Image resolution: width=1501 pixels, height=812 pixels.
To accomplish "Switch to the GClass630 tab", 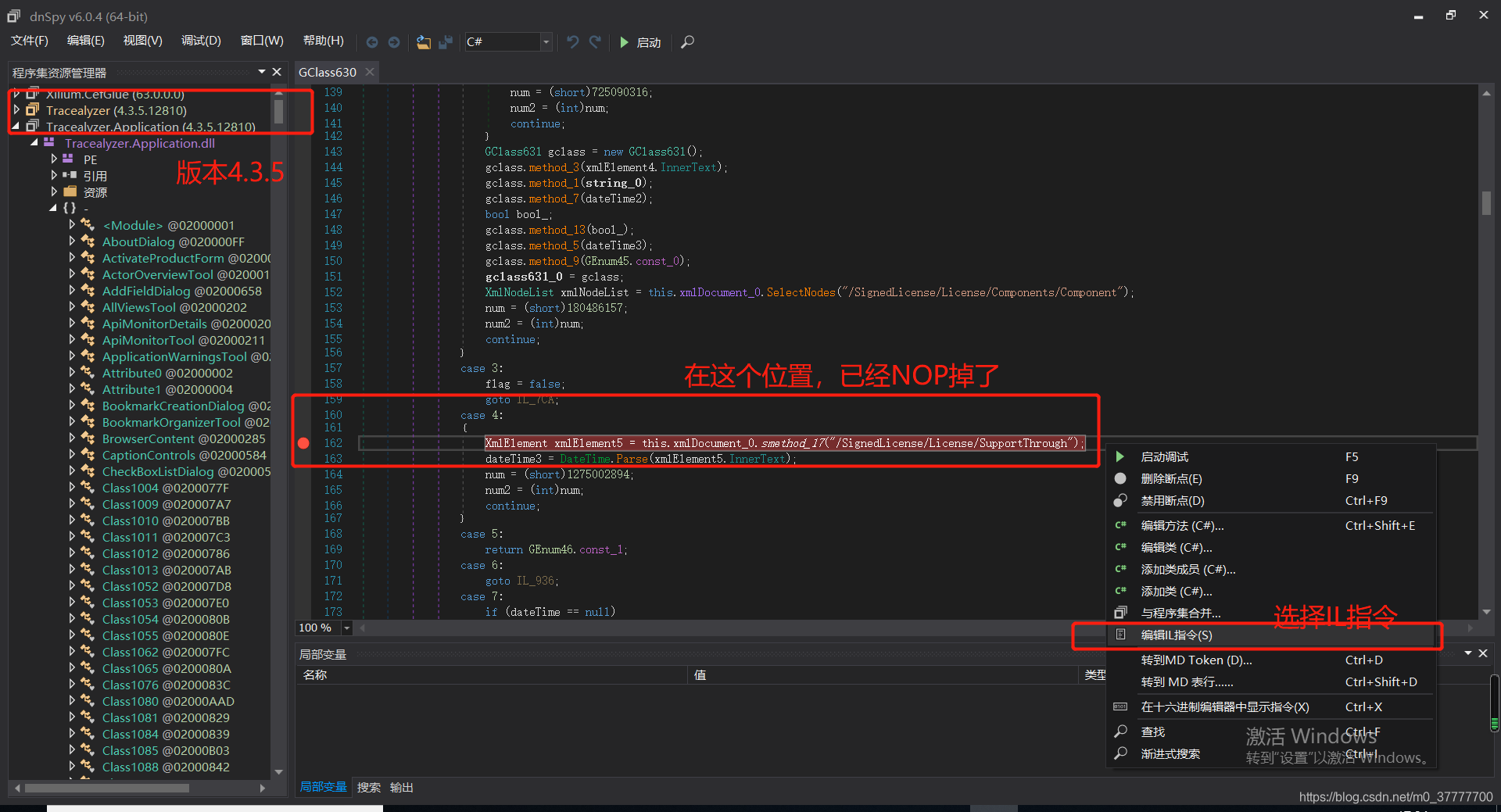I will point(327,72).
